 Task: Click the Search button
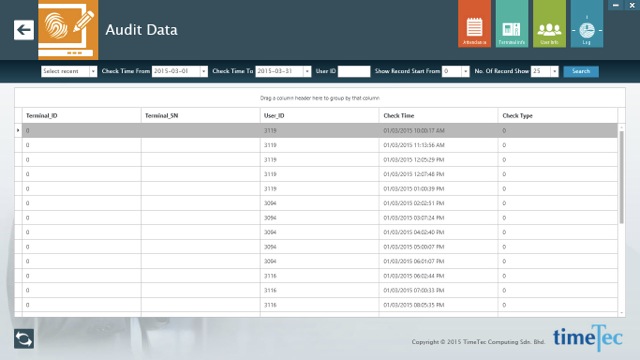click(x=581, y=71)
